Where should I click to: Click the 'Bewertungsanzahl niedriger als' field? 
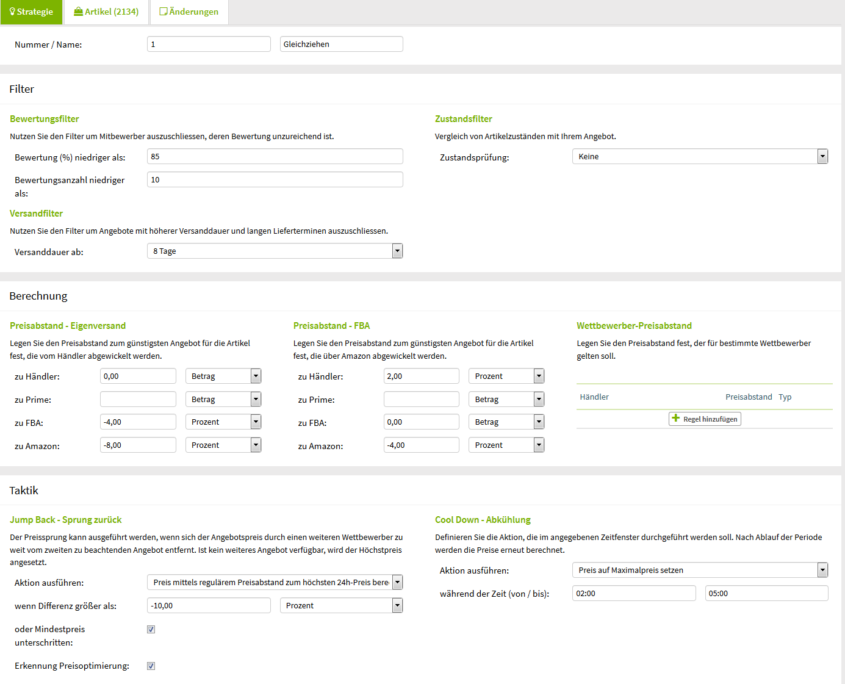tap(275, 179)
